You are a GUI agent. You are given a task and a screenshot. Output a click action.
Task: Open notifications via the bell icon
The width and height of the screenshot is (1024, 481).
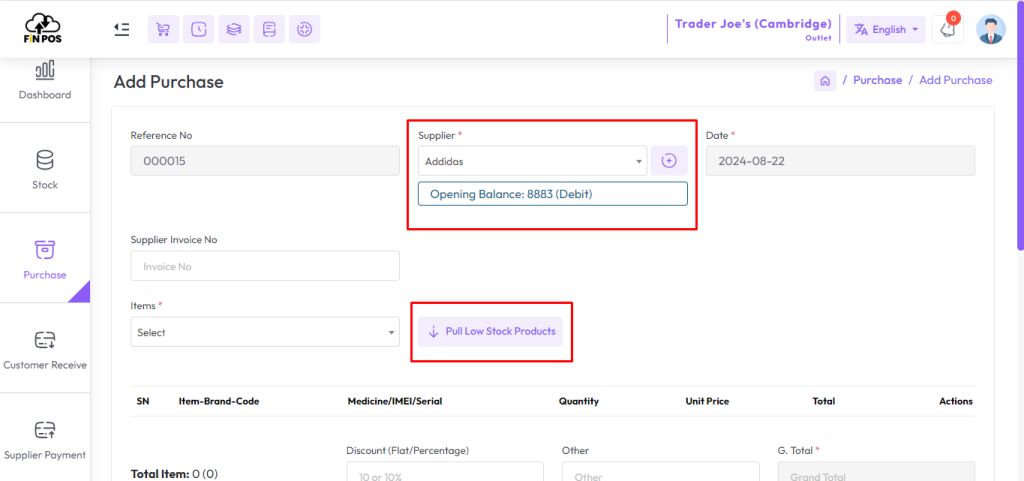click(x=948, y=29)
